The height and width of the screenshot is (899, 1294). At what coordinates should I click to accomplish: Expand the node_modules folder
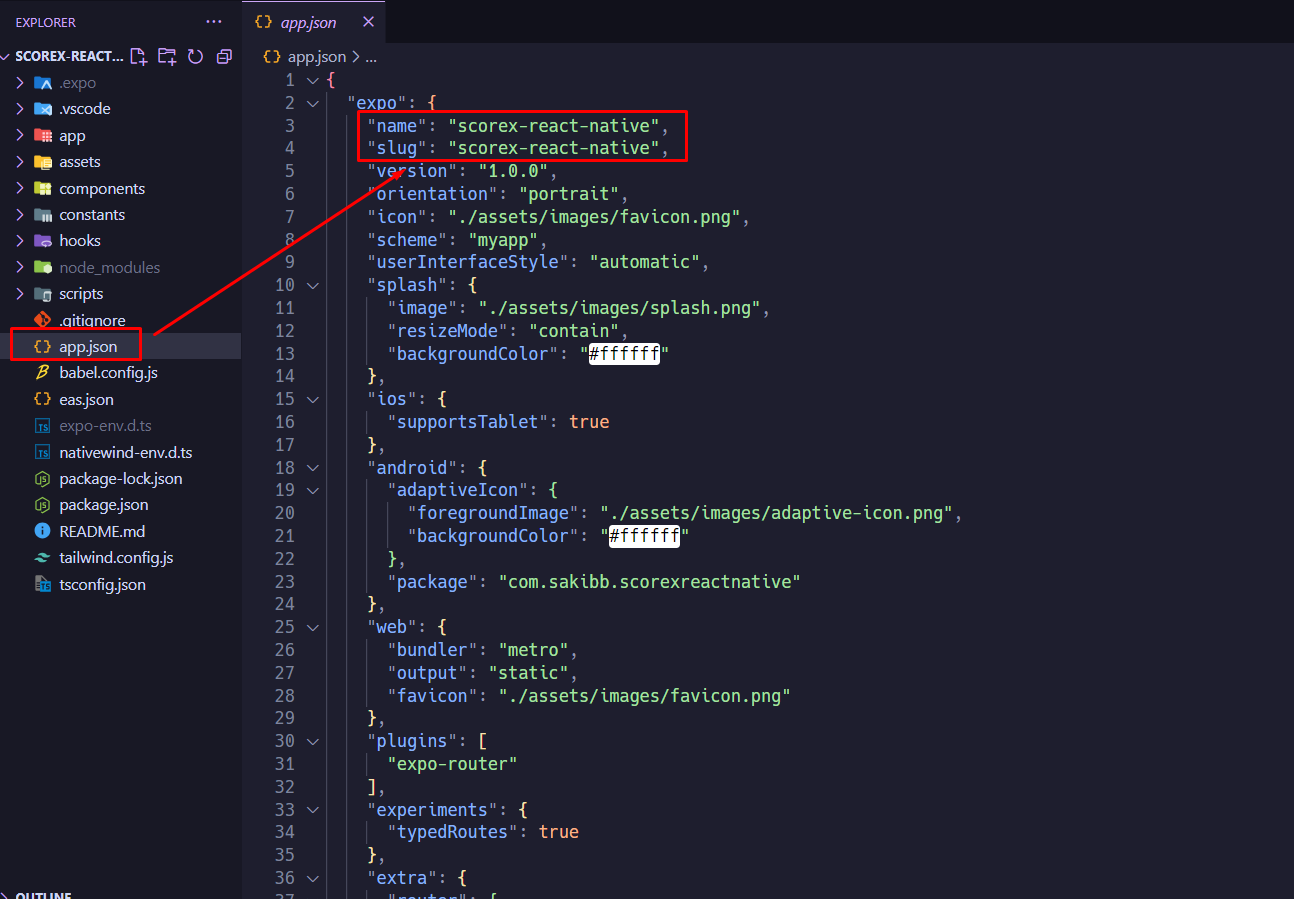pyautogui.click(x=18, y=267)
